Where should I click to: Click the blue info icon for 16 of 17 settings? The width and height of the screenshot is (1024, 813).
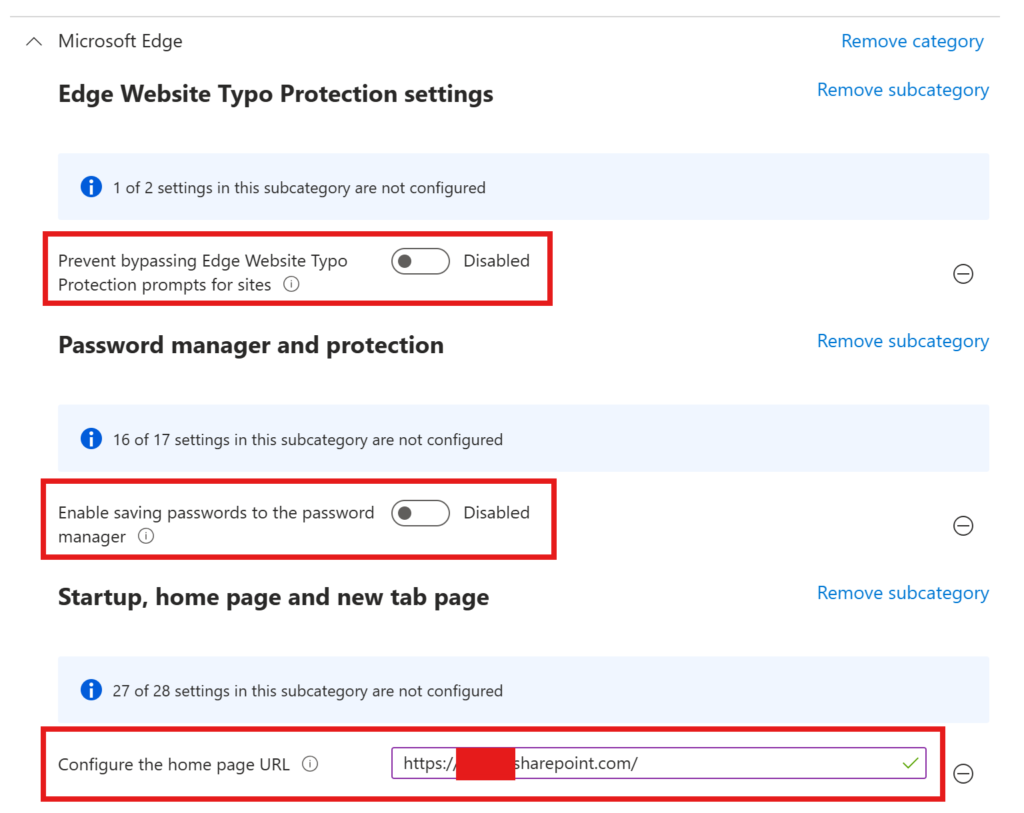click(91, 439)
